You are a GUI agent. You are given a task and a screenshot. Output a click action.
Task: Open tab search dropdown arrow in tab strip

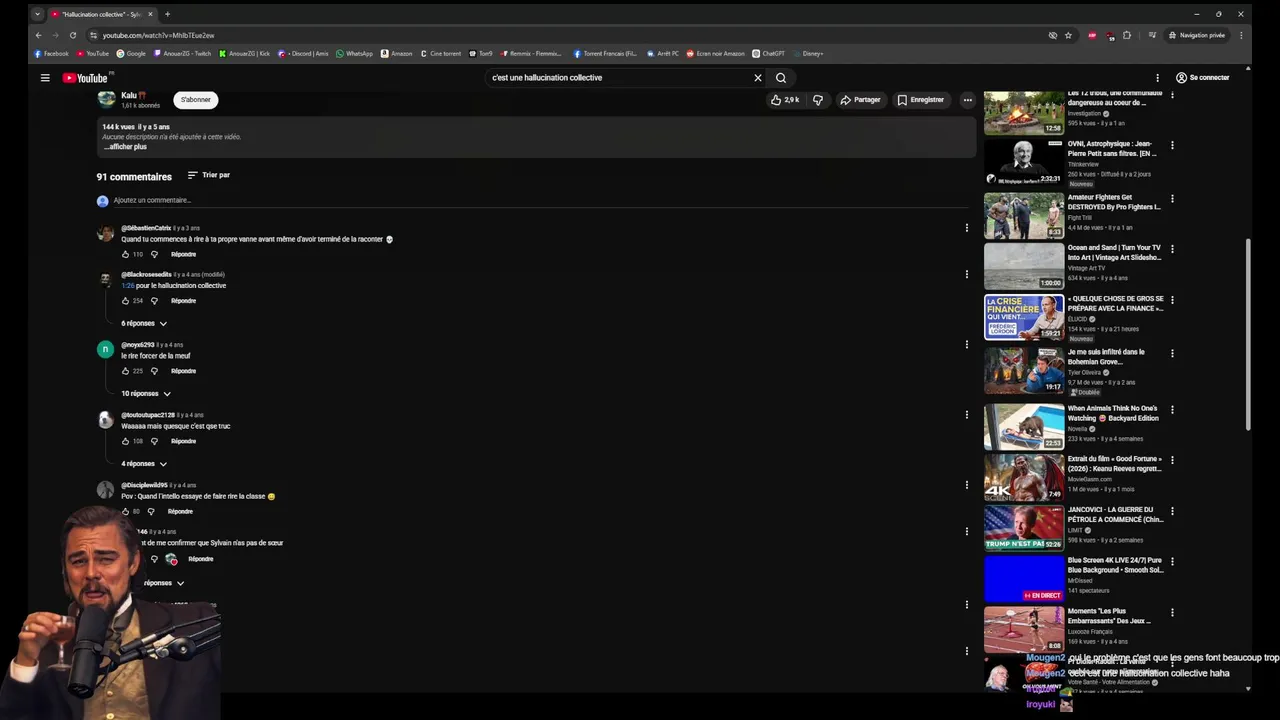point(37,14)
